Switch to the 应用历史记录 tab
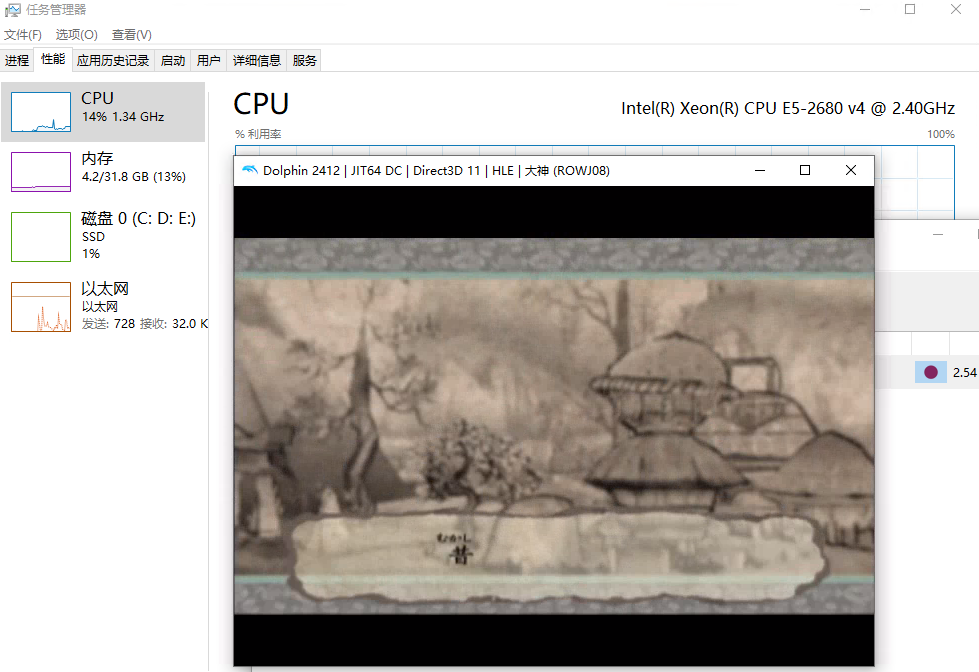 [113, 61]
